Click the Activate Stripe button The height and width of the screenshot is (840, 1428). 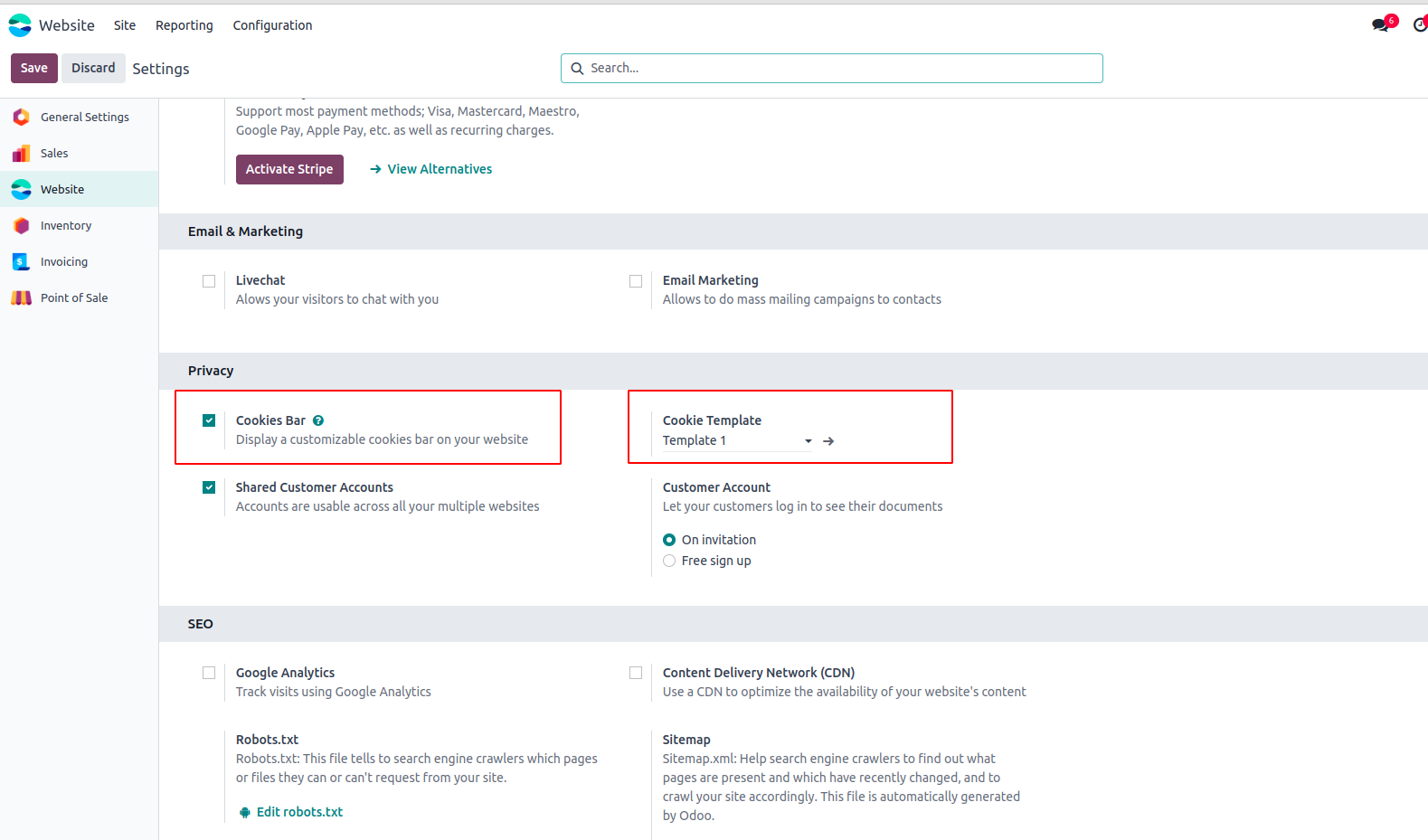point(289,169)
